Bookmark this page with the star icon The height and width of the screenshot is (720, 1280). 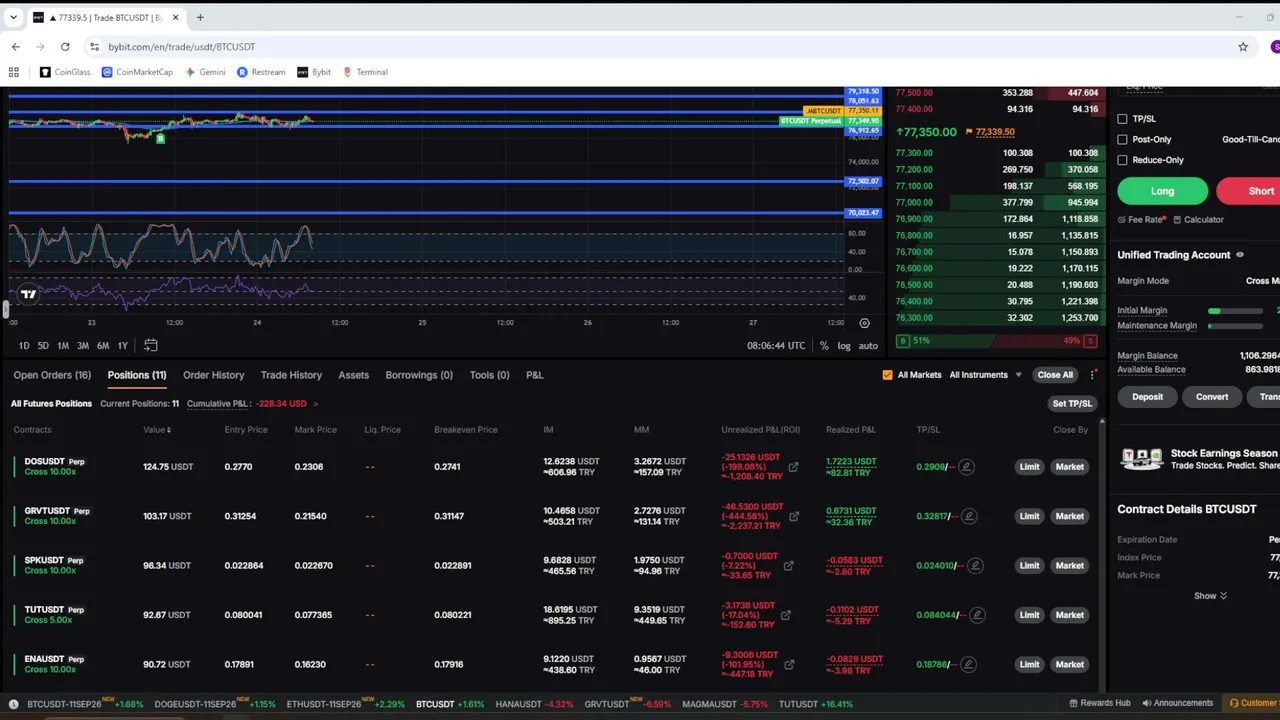click(x=1243, y=46)
